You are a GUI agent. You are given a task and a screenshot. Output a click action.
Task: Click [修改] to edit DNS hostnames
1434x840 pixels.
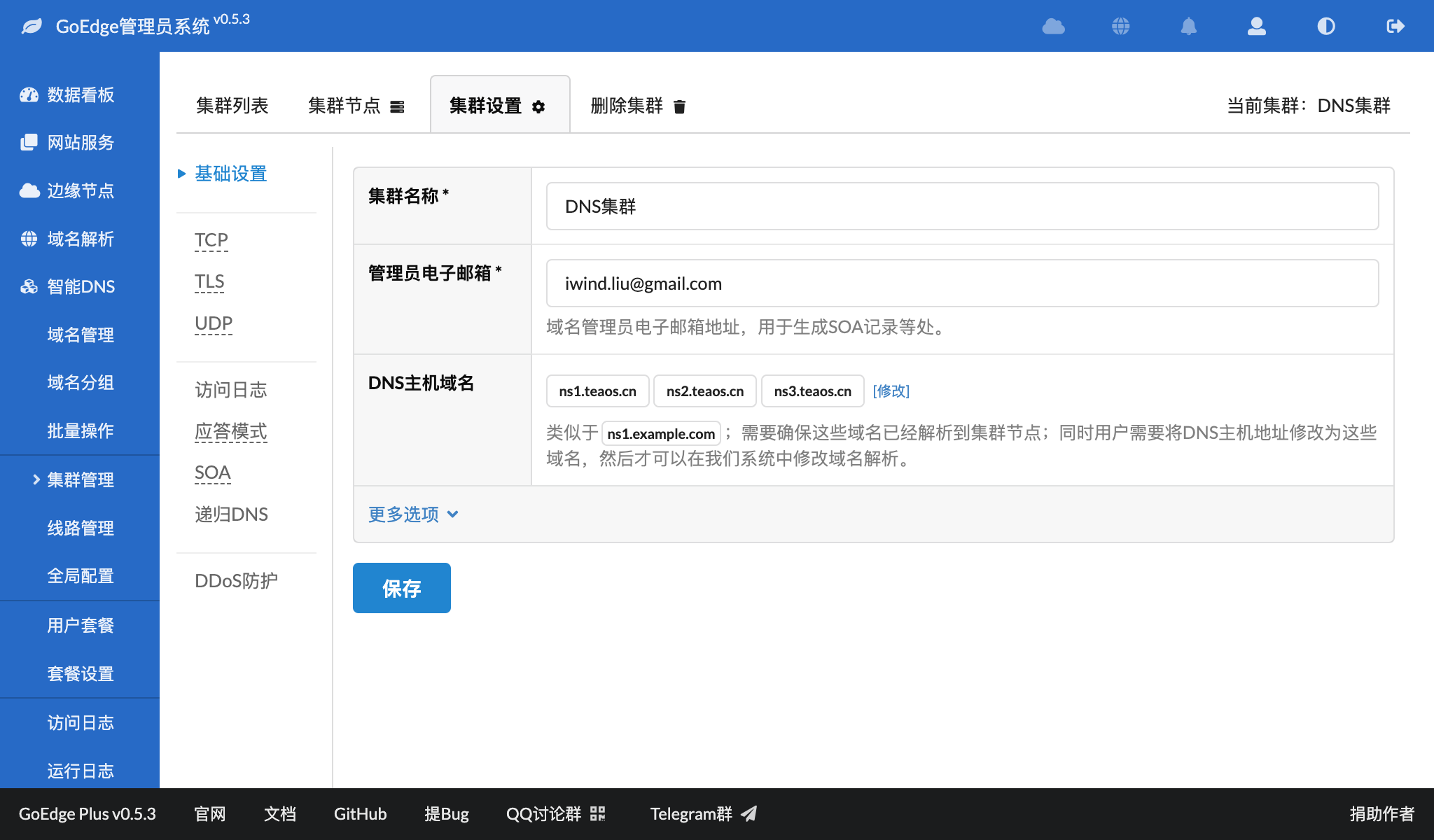891,391
